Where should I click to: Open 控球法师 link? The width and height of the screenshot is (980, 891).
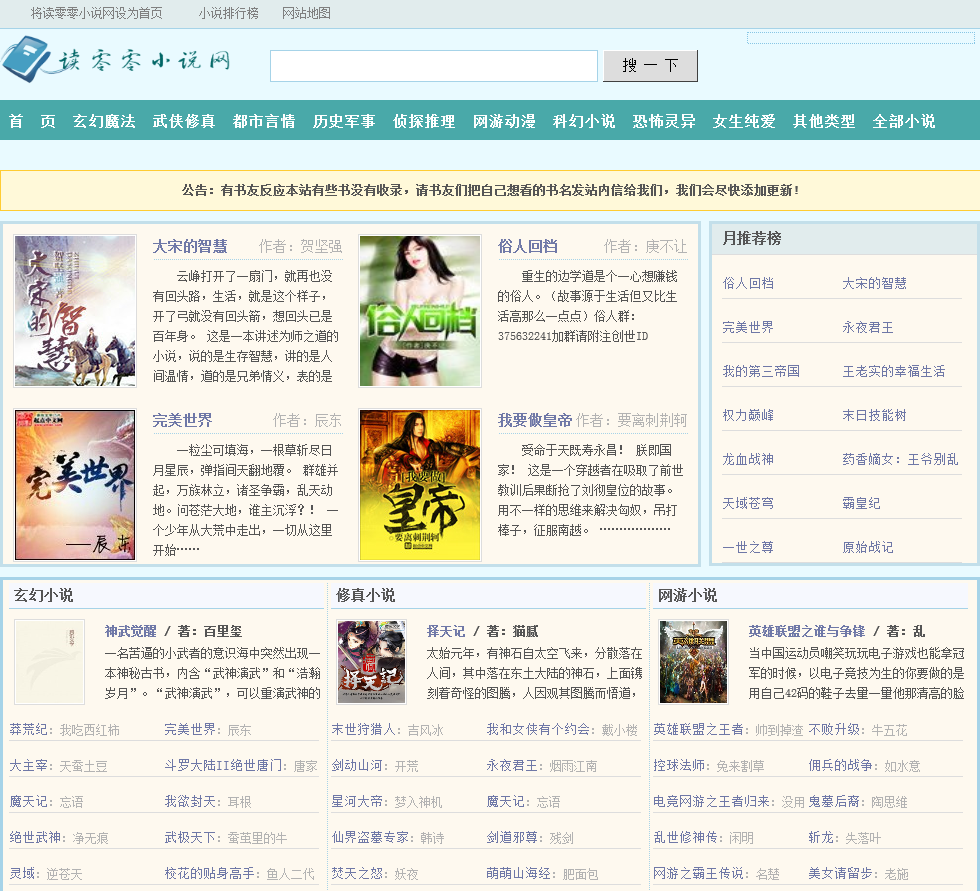click(679, 765)
